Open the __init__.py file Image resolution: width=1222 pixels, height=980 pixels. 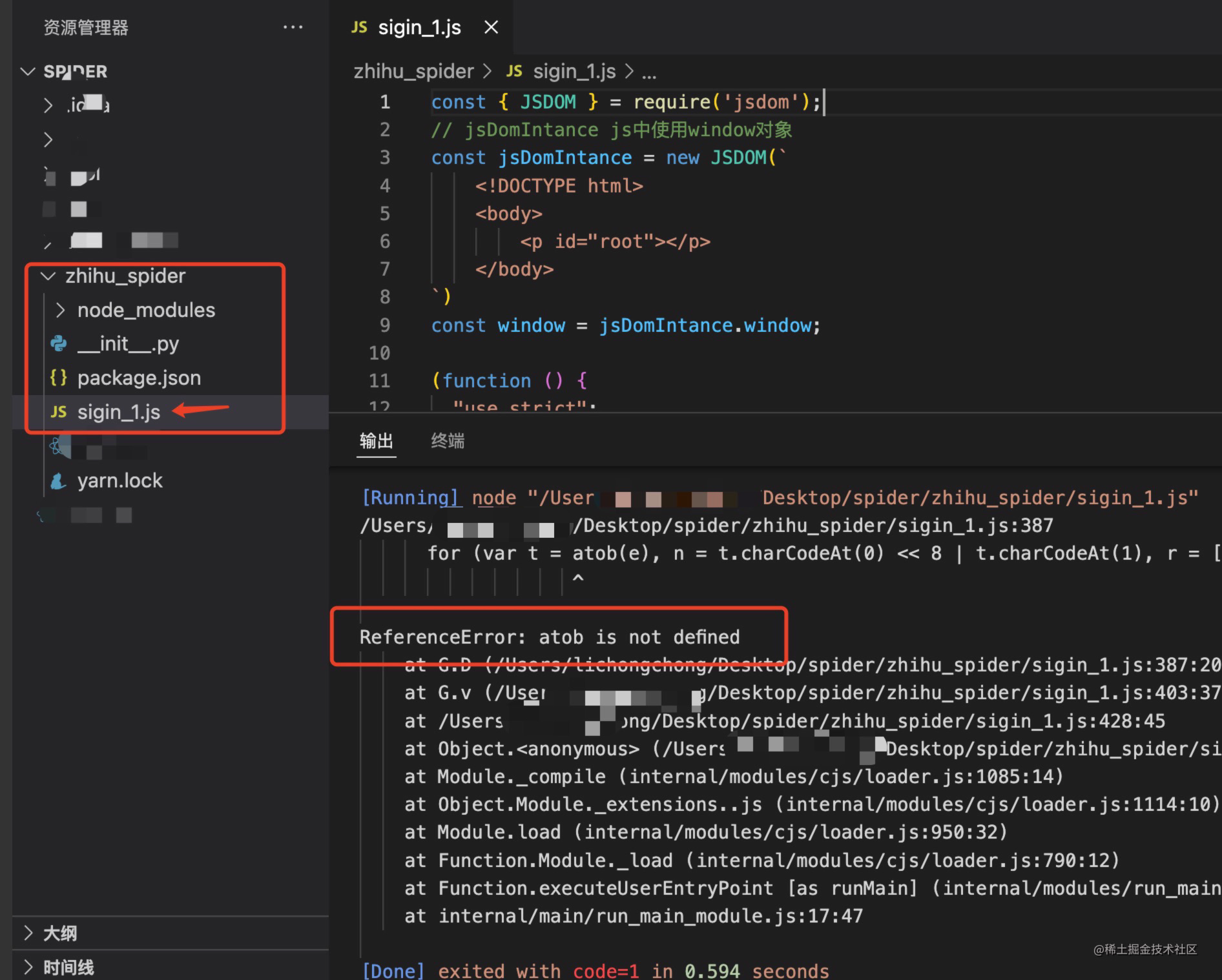pyautogui.click(x=128, y=344)
